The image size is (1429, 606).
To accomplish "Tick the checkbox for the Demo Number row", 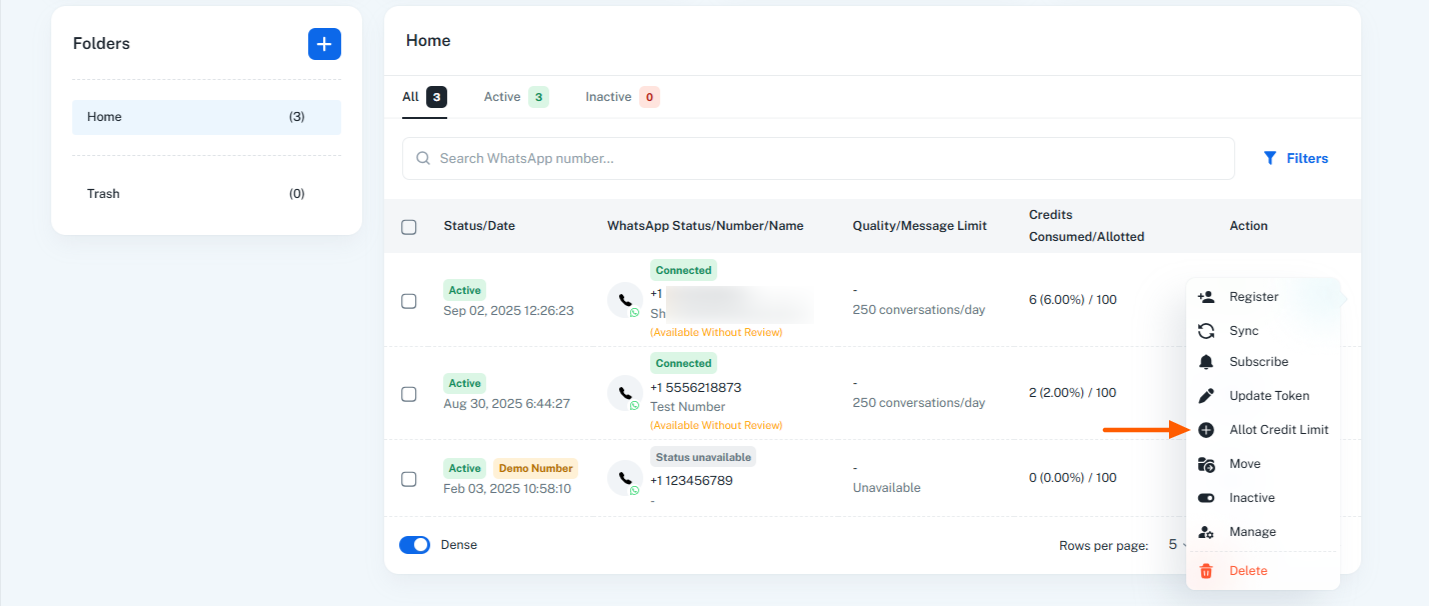I will pos(409,479).
